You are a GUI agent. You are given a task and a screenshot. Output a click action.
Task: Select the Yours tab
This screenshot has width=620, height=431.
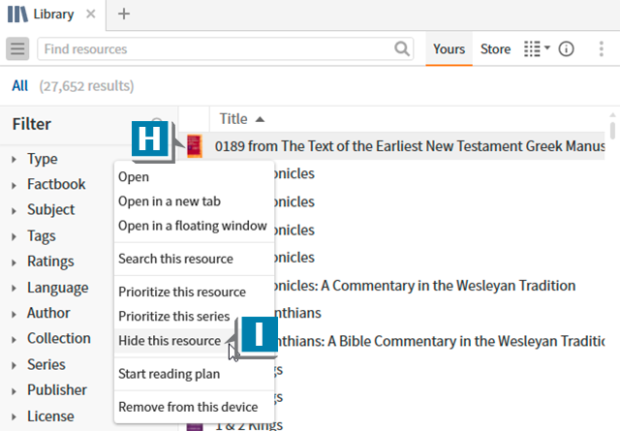[449, 49]
